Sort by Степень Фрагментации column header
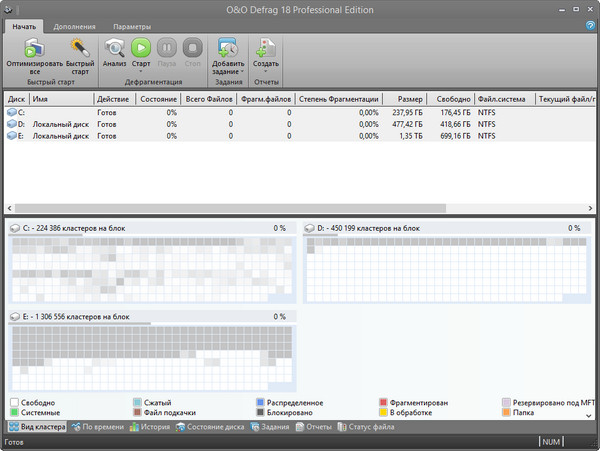Viewport: 600px width, 451px height. coord(338,100)
